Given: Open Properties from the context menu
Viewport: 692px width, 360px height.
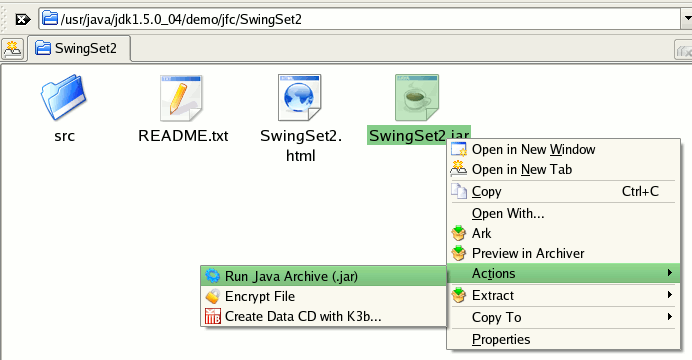Looking at the screenshot, I should 564,339.
